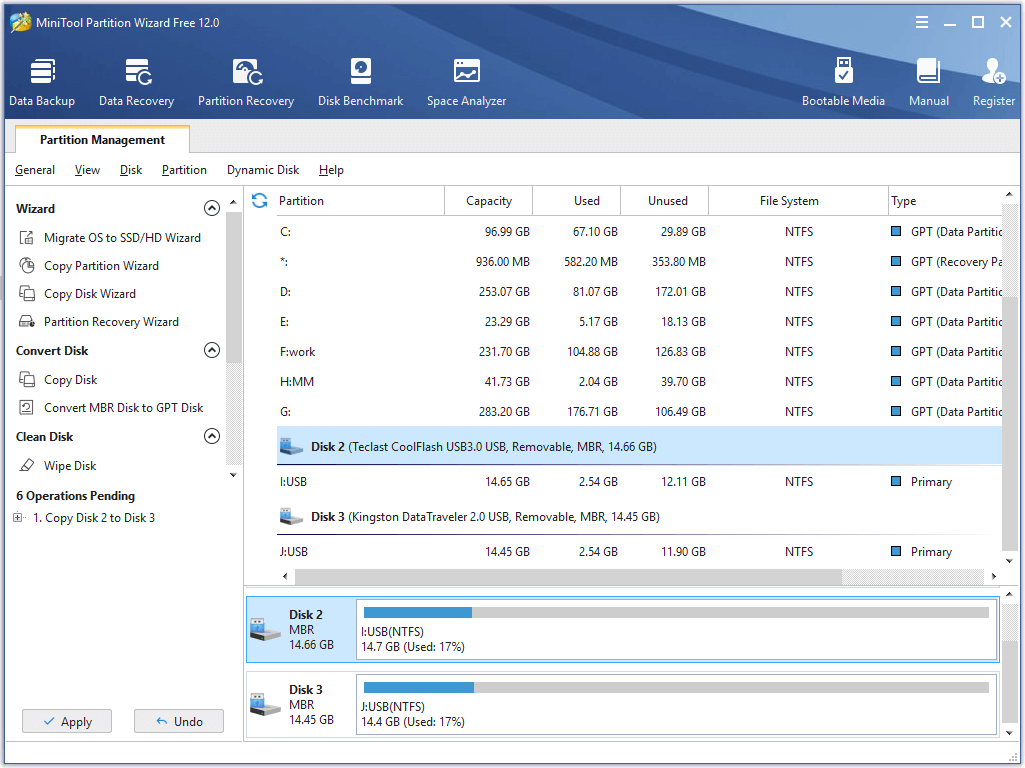This screenshot has height=768, width=1025.
Task: Select the I:USB partition row
Action: click(x=639, y=482)
